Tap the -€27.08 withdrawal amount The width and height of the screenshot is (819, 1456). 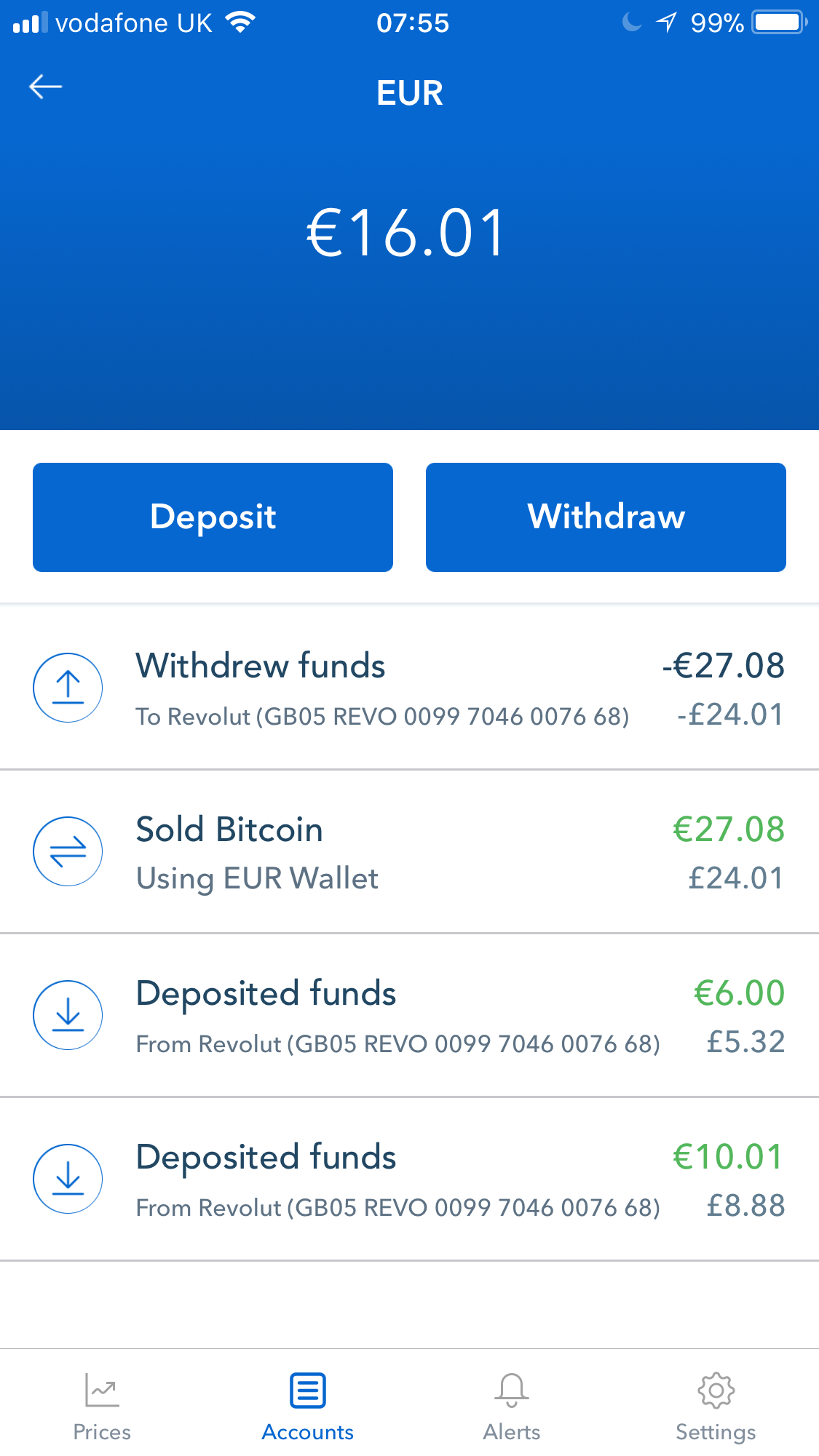coord(723,666)
